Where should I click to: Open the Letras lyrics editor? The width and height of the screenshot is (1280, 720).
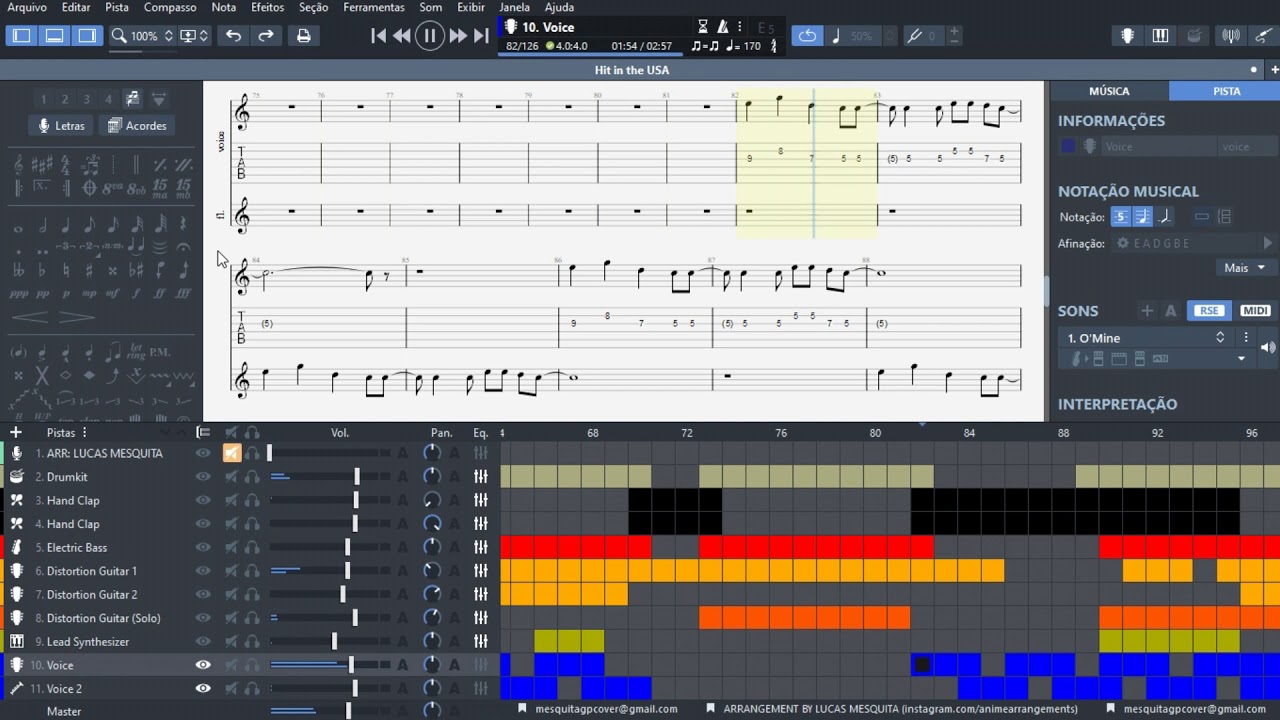61,126
